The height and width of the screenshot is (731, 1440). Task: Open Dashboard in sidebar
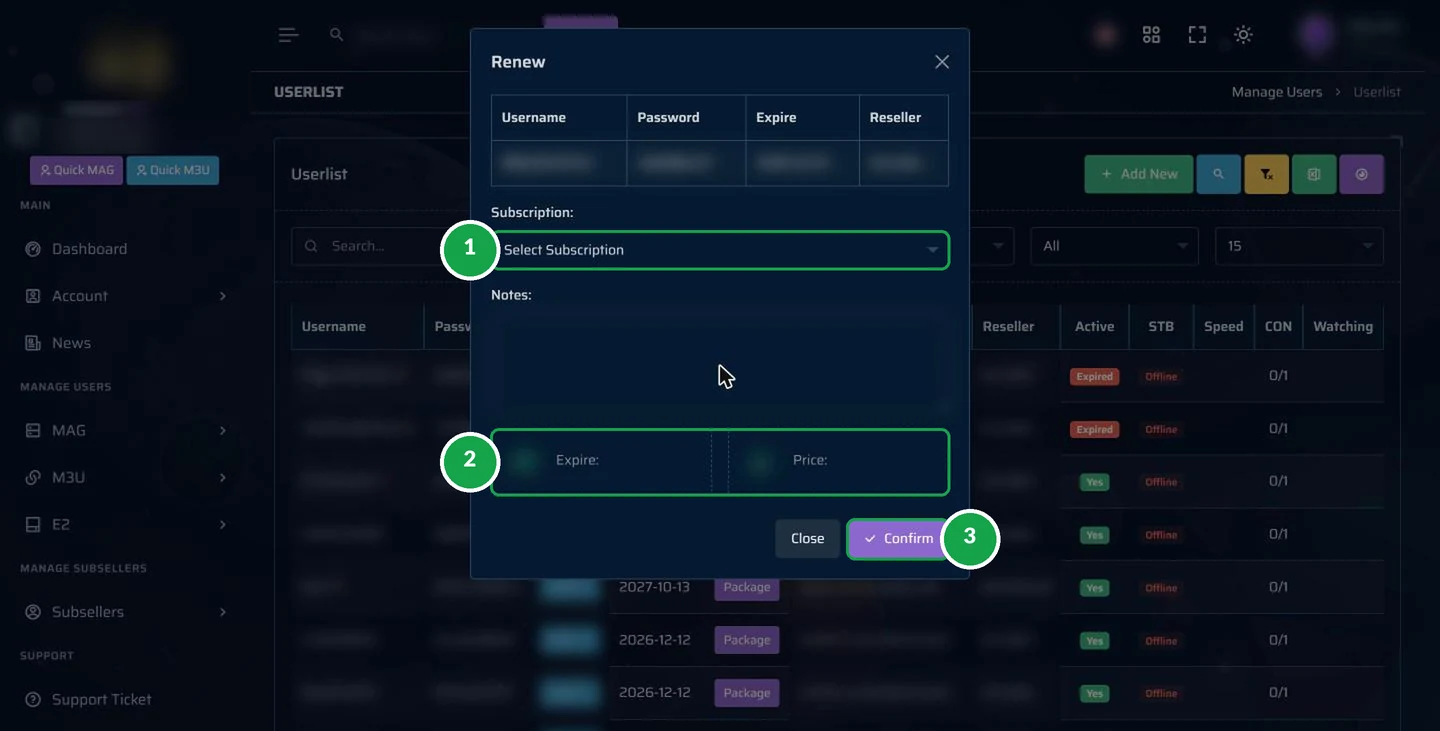click(x=89, y=249)
